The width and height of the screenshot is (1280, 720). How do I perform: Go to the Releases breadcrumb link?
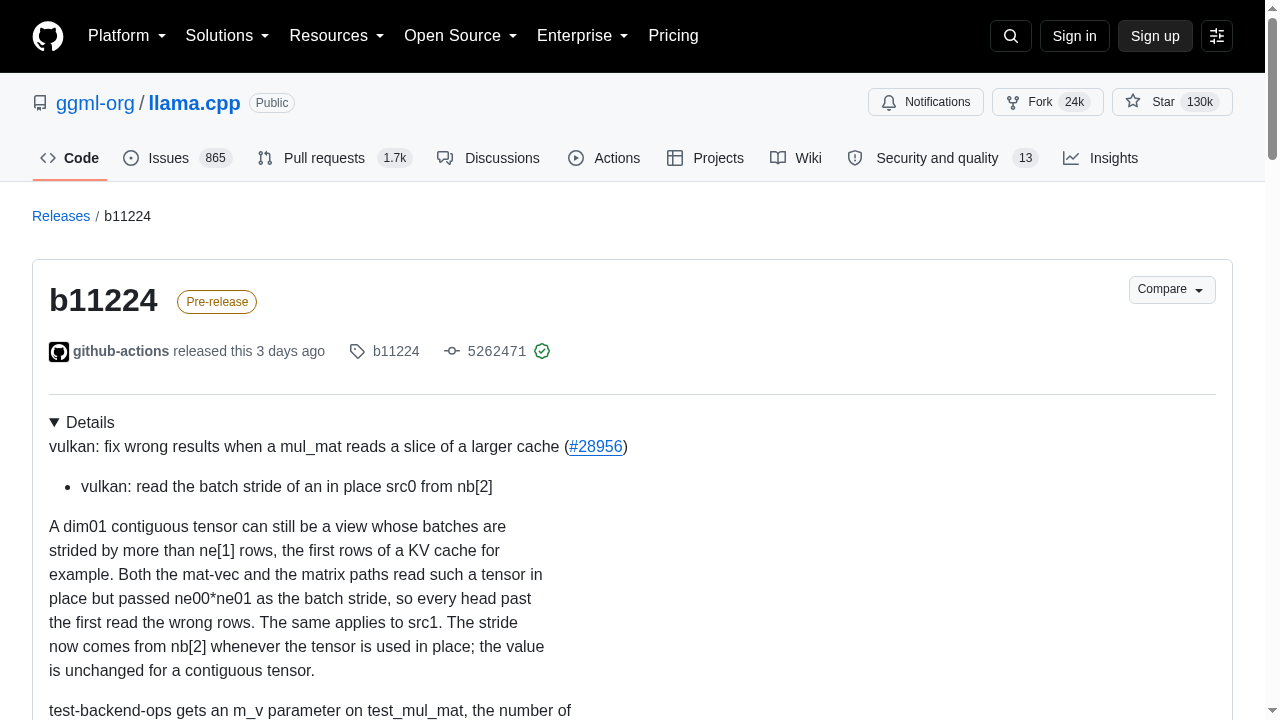click(61, 216)
